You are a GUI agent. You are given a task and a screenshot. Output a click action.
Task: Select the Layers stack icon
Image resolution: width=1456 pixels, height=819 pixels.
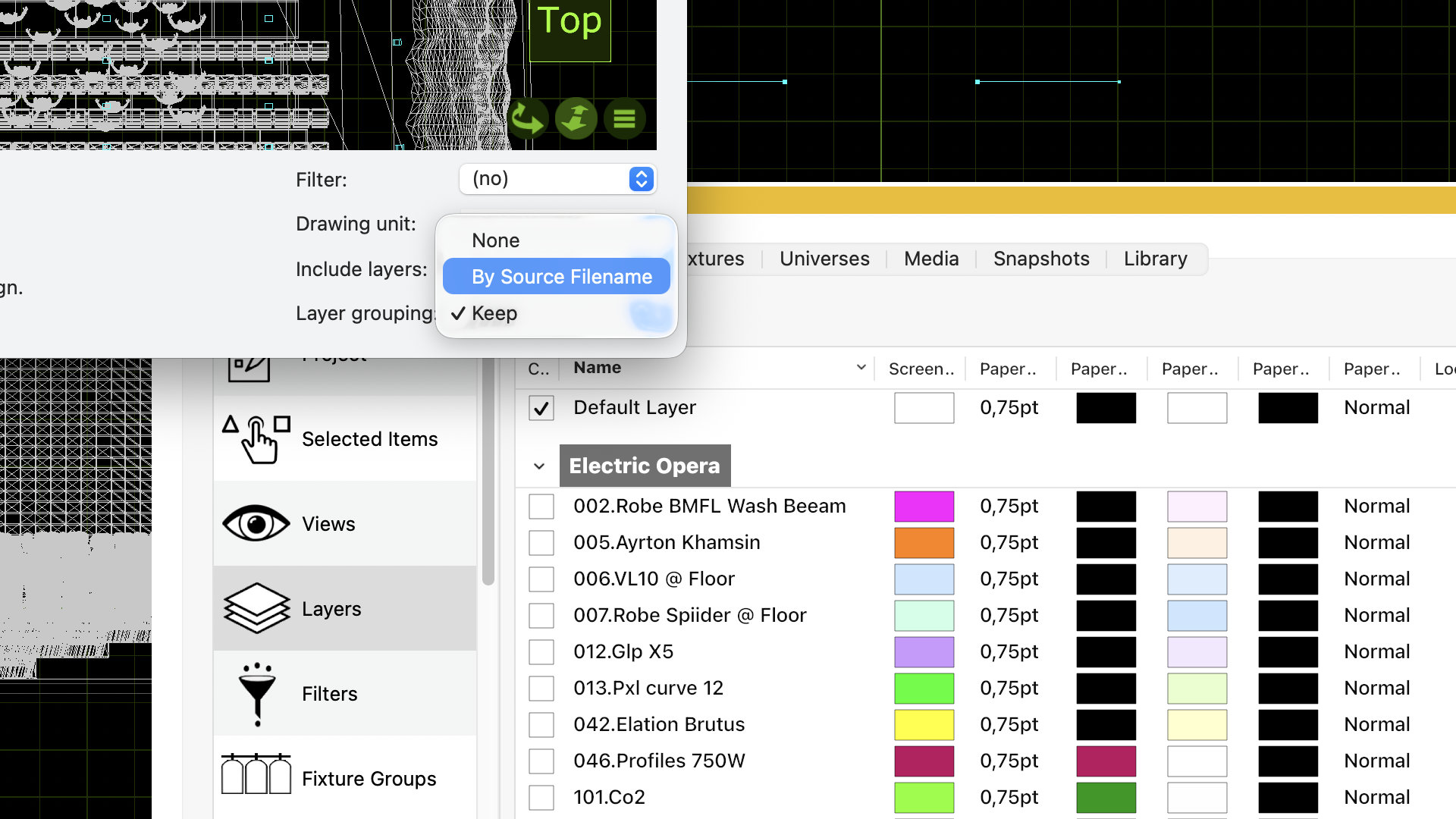click(x=256, y=608)
